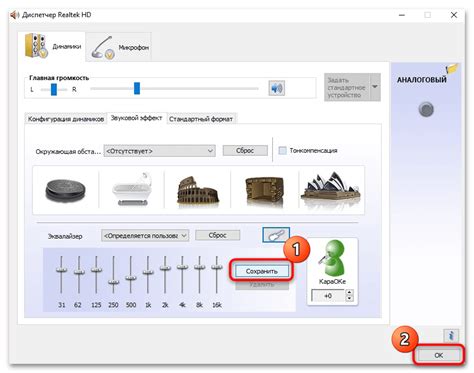Expand the Окружающая обстановка dropdown
Screen dimensions: 474x373
click(160, 151)
